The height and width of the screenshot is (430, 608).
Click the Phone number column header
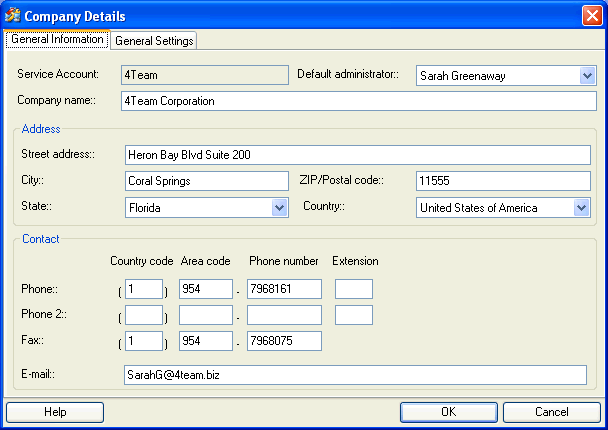coord(284,261)
